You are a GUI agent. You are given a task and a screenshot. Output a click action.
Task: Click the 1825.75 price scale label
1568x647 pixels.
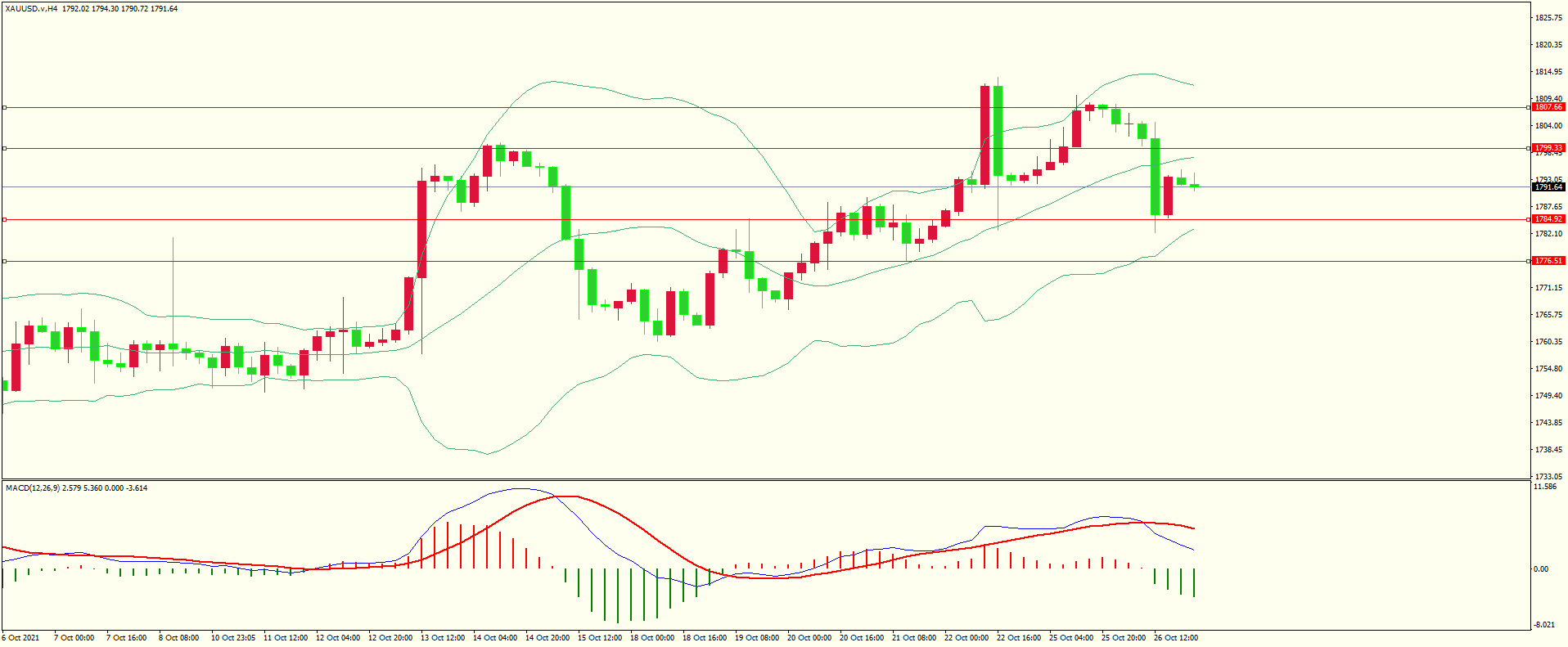(x=1548, y=18)
